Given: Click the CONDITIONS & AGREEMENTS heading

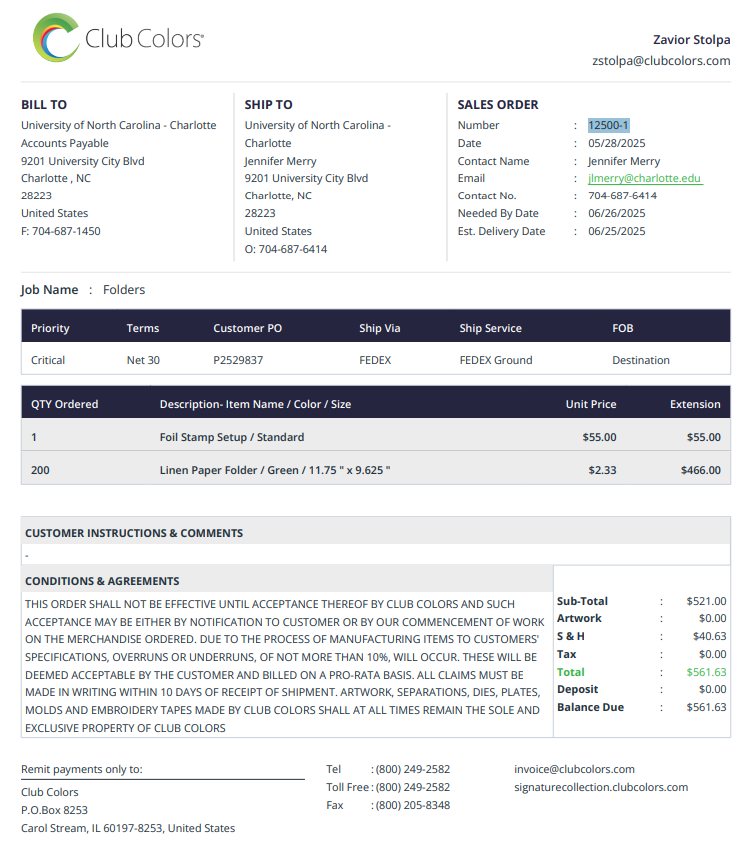Looking at the screenshot, I should click(102, 581).
